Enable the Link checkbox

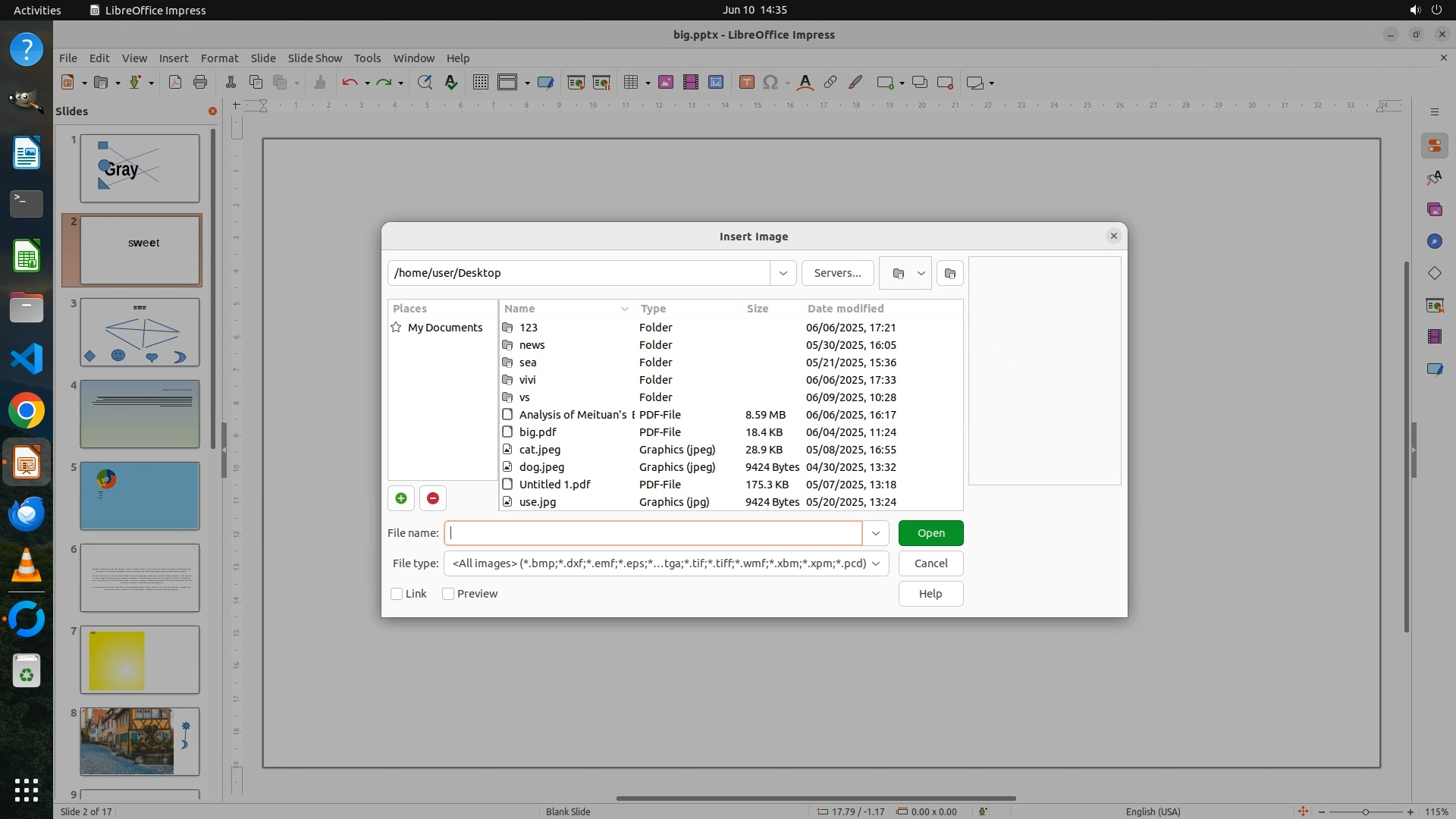point(397,594)
